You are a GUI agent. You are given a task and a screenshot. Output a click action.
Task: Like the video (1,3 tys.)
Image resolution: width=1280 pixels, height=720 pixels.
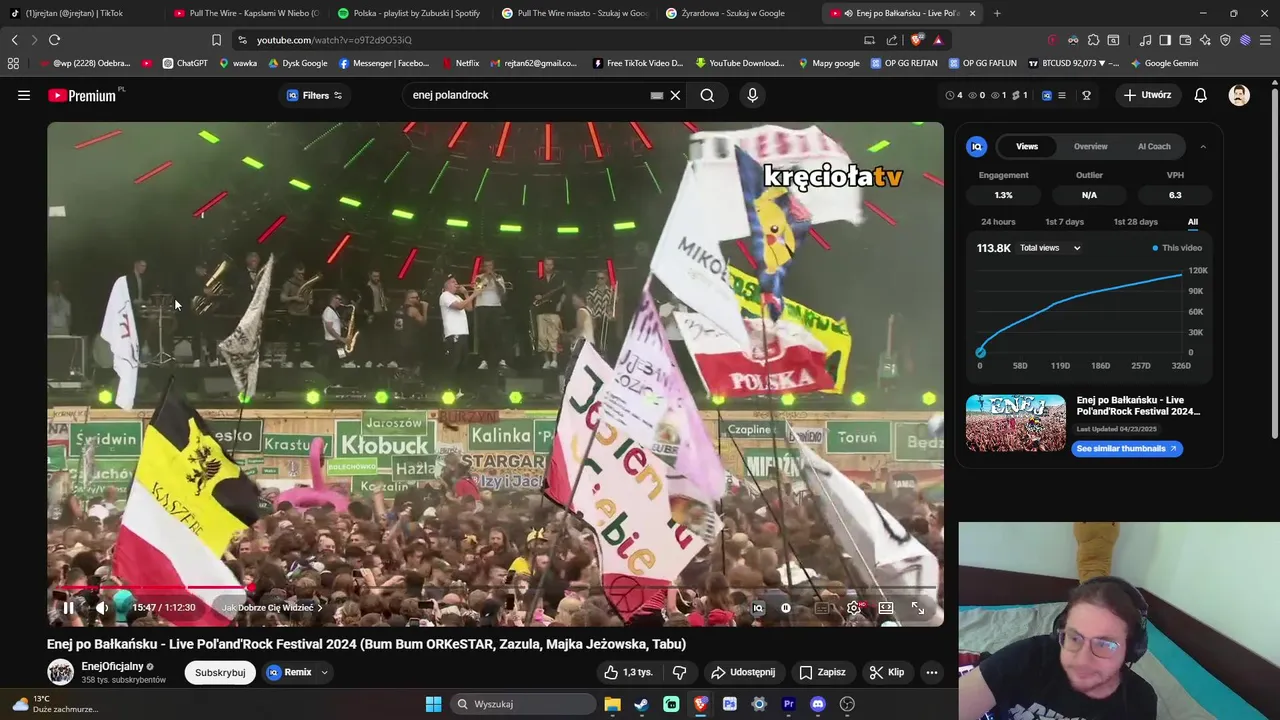[628, 672]
